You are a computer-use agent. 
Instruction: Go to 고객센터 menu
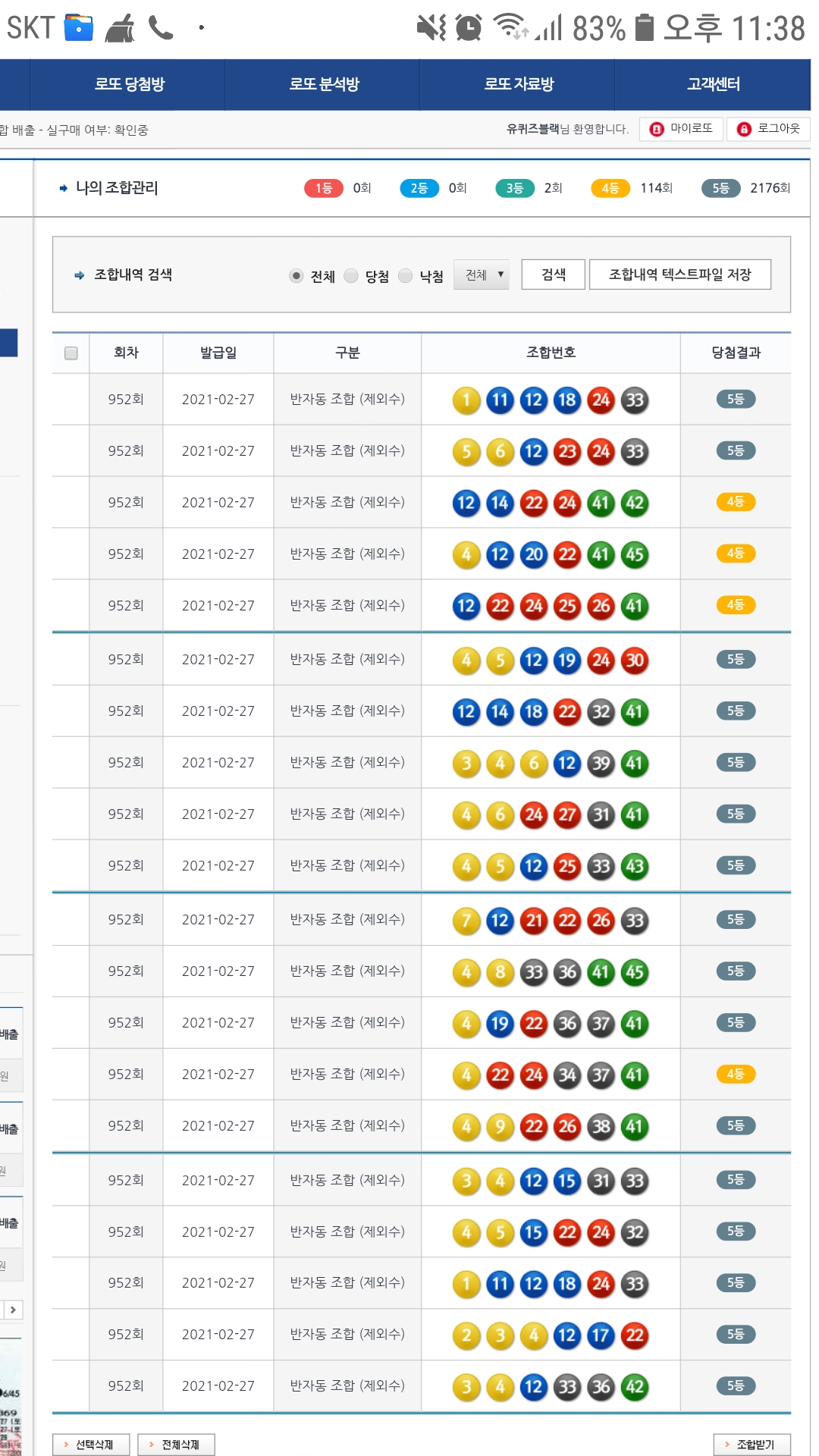click(713, 84)
